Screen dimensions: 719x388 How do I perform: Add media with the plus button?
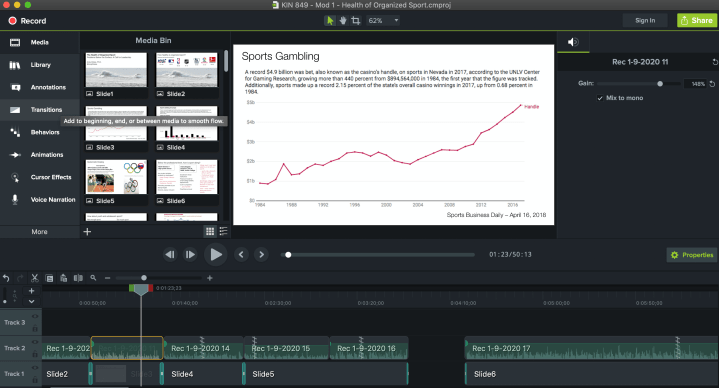tap(87, 232)
